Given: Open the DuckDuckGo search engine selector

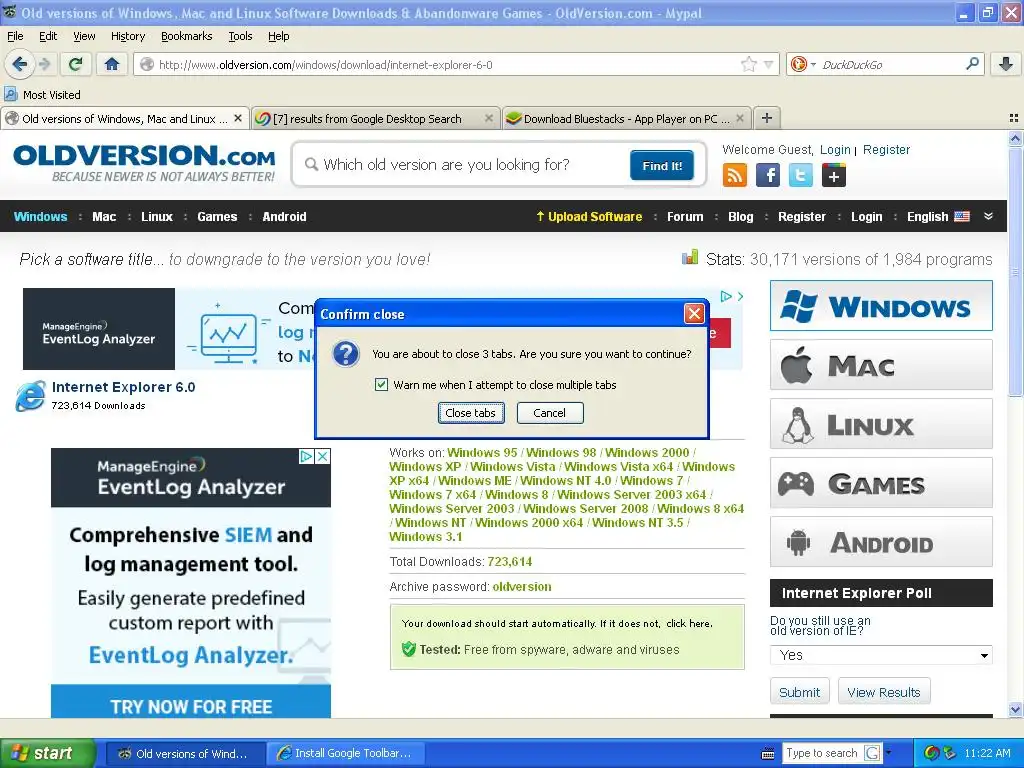Looking at the screenshot, I should click(801, 64).
